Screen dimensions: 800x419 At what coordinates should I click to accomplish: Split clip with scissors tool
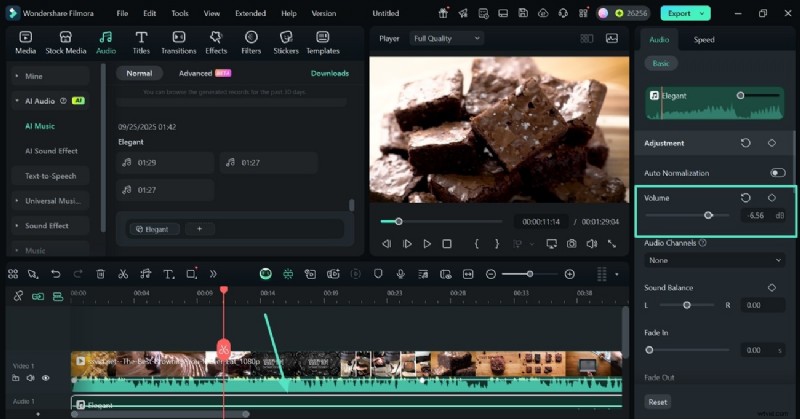(123, 274)
